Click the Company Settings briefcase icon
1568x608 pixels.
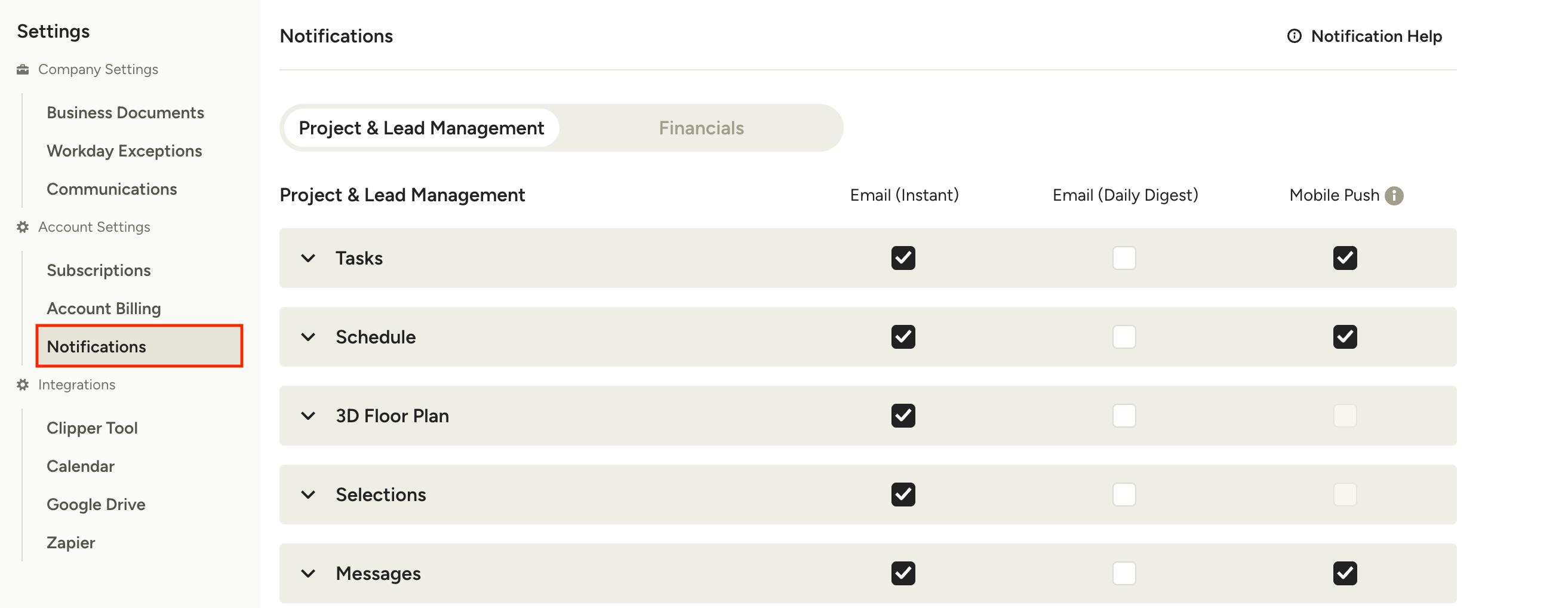[x=23, y=69]
